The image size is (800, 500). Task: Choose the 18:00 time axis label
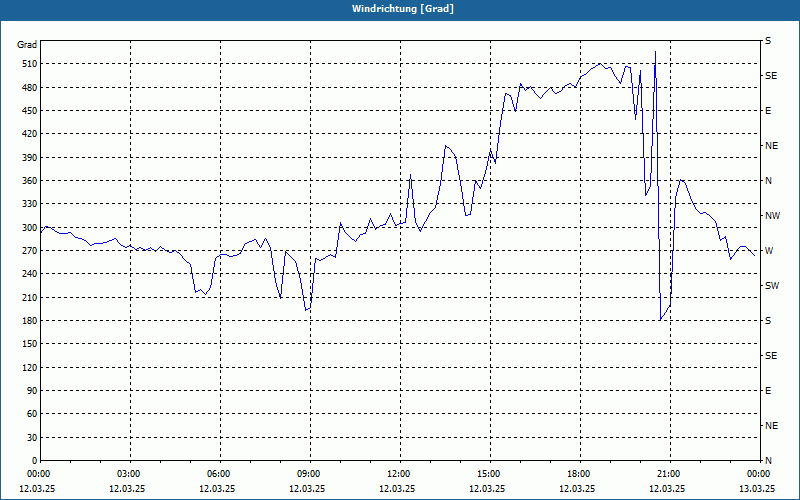click(578, 474)
